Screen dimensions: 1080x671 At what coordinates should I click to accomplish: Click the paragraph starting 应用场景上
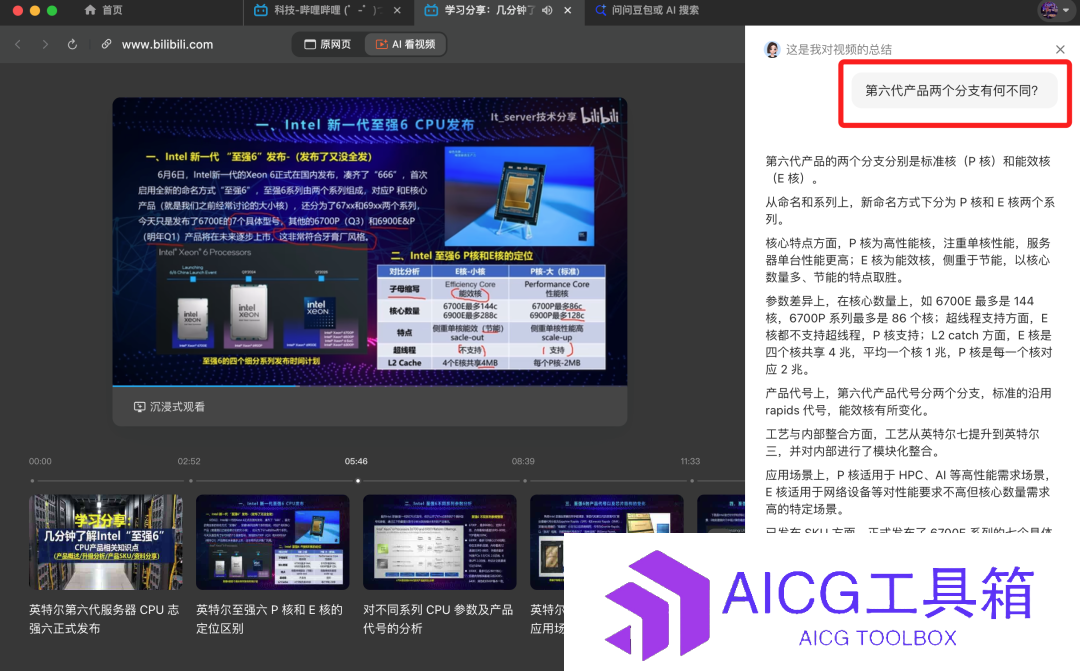(908, 492)
